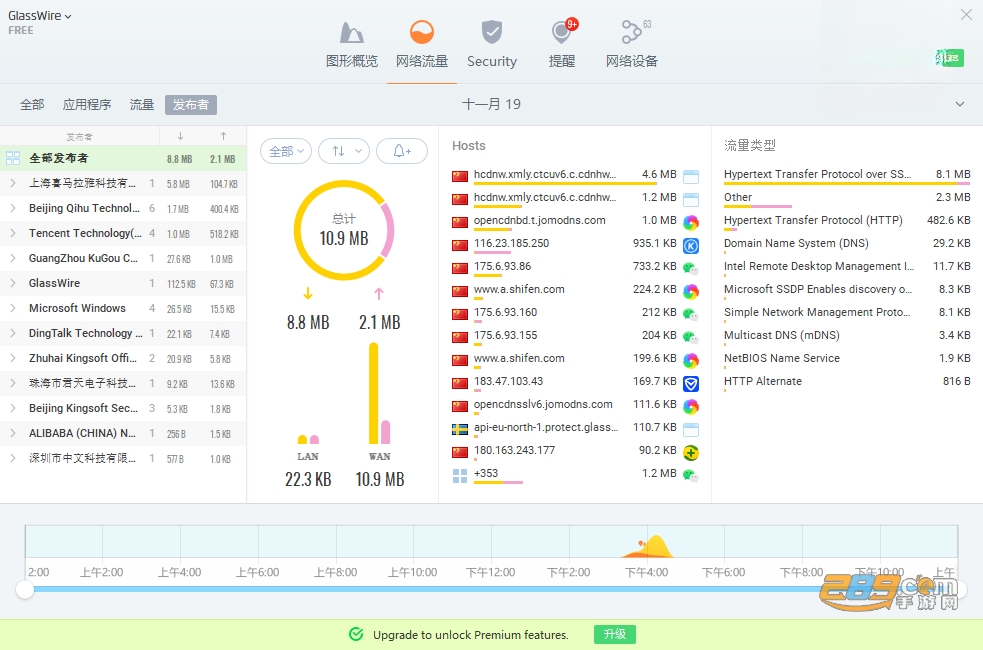Expand the Beijing Kingsoft Sec... publisher row

point(13,408)
